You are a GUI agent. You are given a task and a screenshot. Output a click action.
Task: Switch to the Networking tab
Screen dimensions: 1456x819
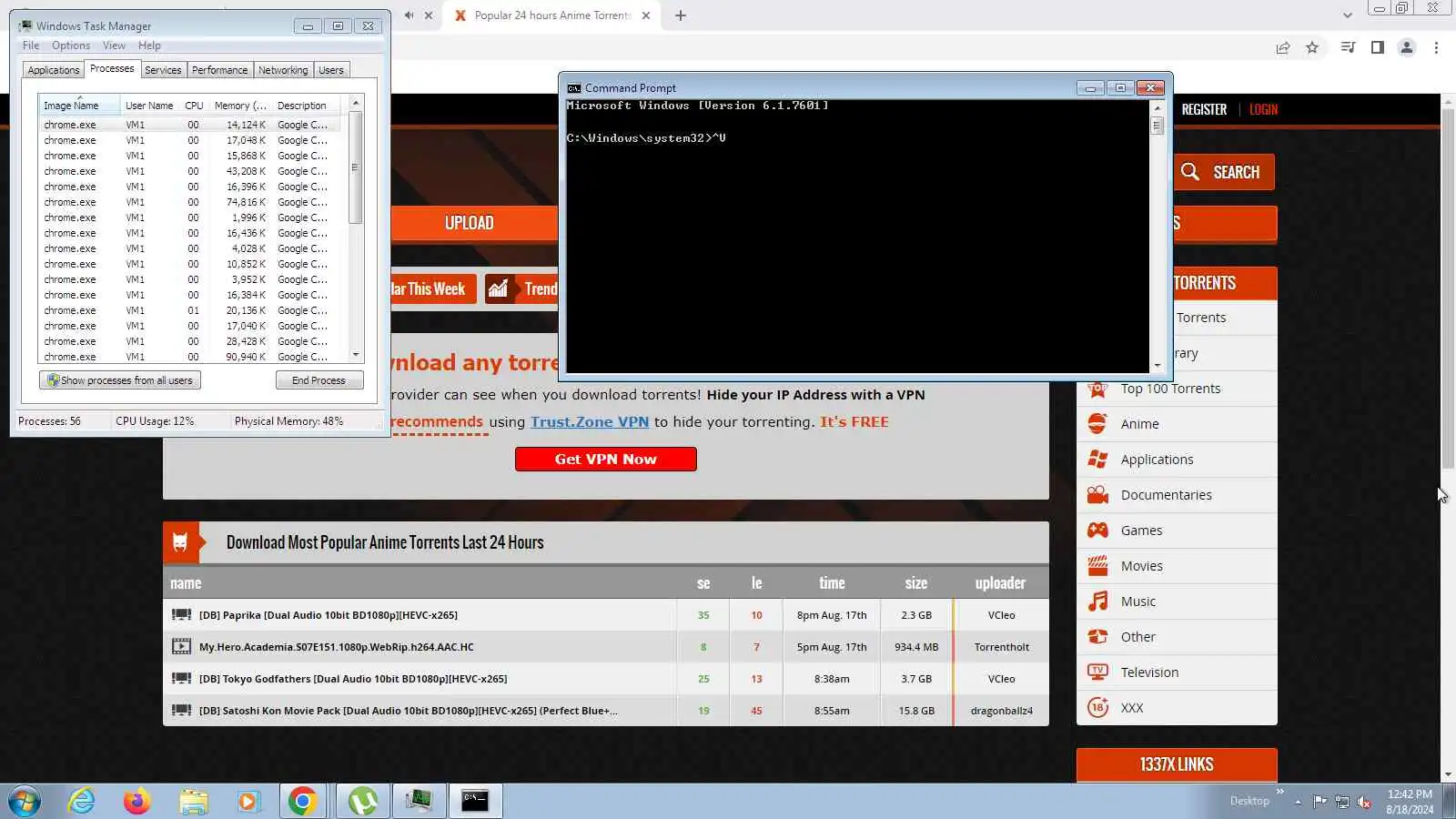point(283,70)
